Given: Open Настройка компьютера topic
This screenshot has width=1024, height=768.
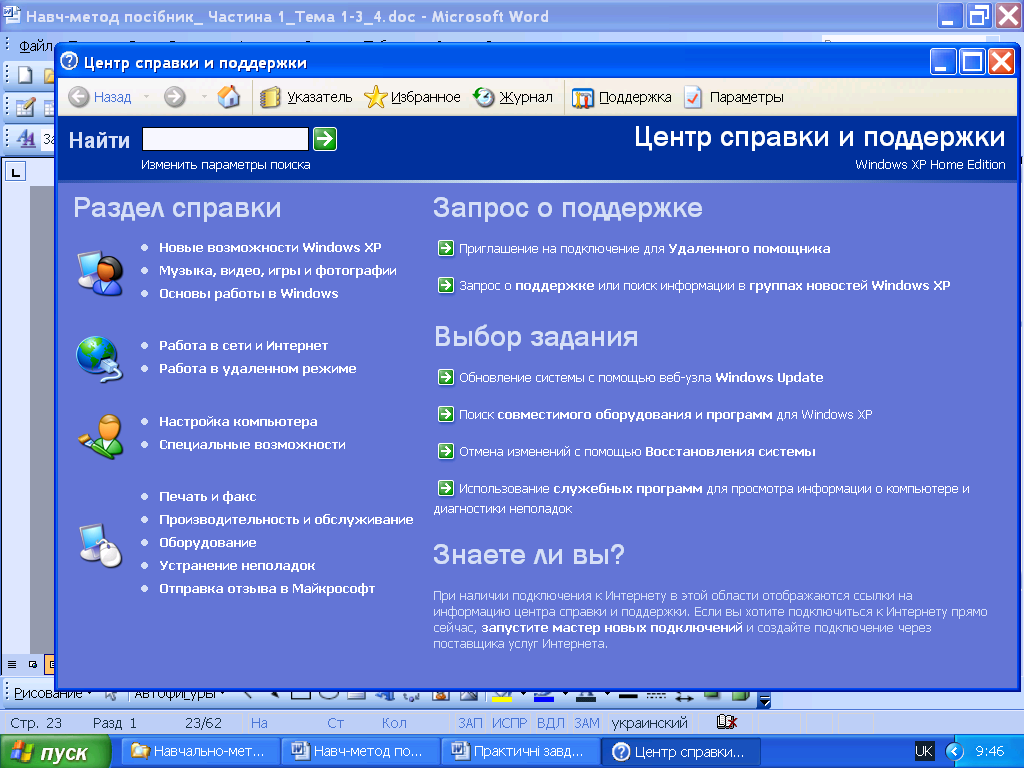Looking at the screenshot, I should [238, 421].
